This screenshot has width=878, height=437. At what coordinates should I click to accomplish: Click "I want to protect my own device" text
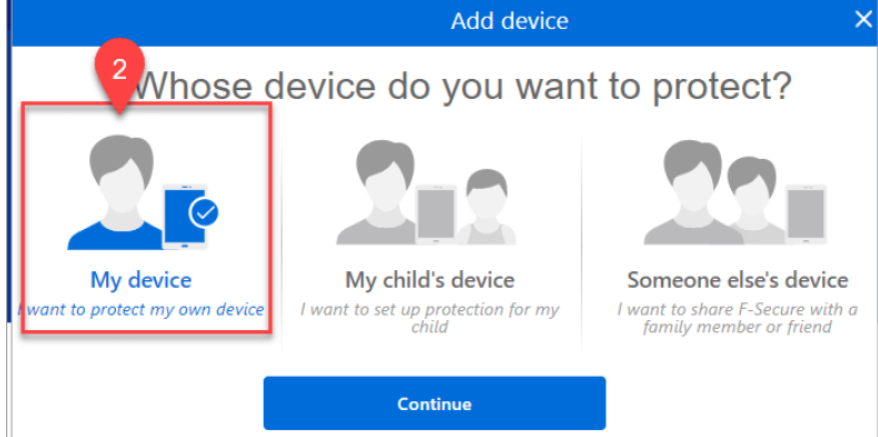(x=141, y=309)
